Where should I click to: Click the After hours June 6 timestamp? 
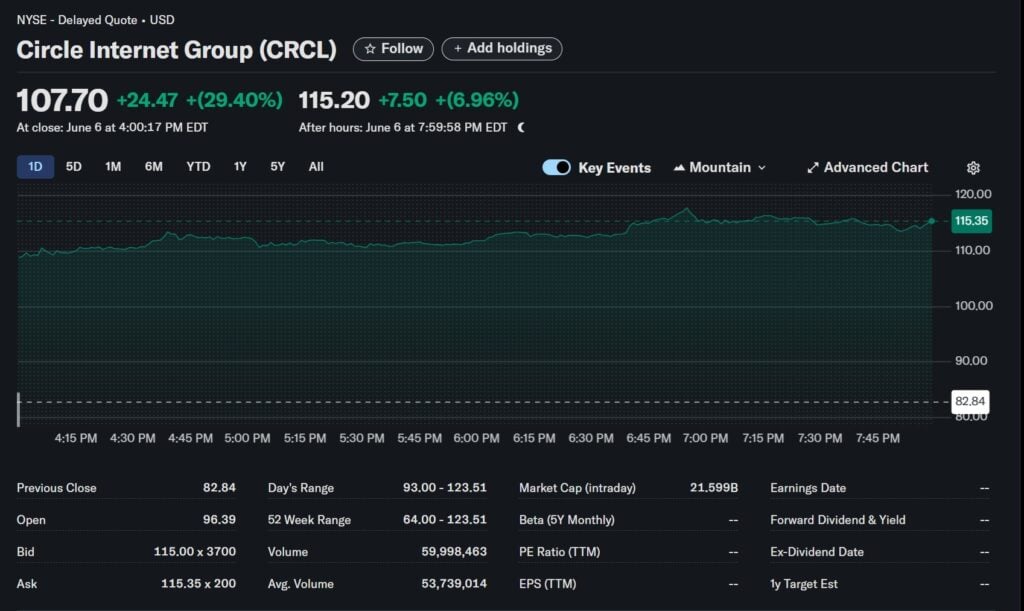(x=403, y=127)
